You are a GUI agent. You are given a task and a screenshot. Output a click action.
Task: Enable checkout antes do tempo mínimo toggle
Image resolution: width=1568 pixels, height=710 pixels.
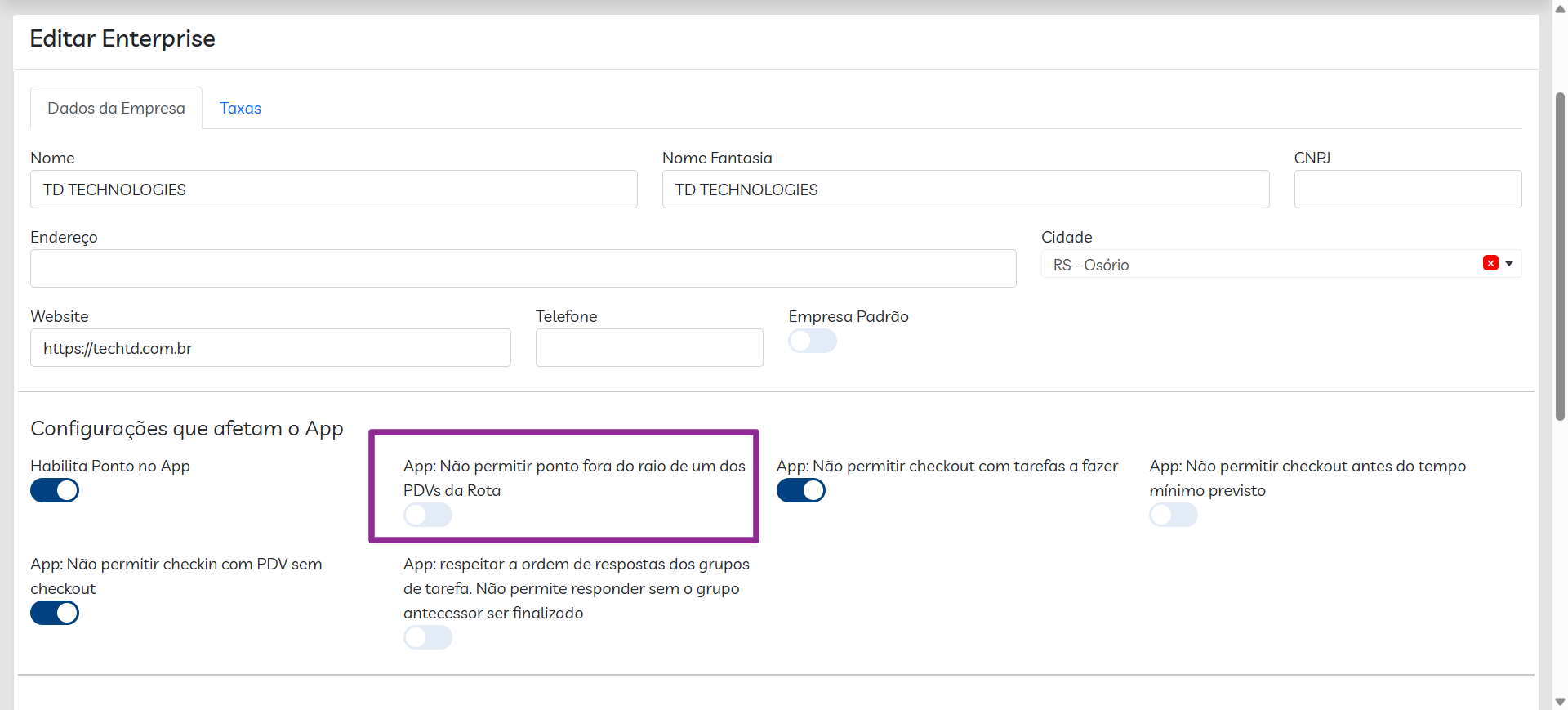pyautogui.click(x=1174, y=515)
